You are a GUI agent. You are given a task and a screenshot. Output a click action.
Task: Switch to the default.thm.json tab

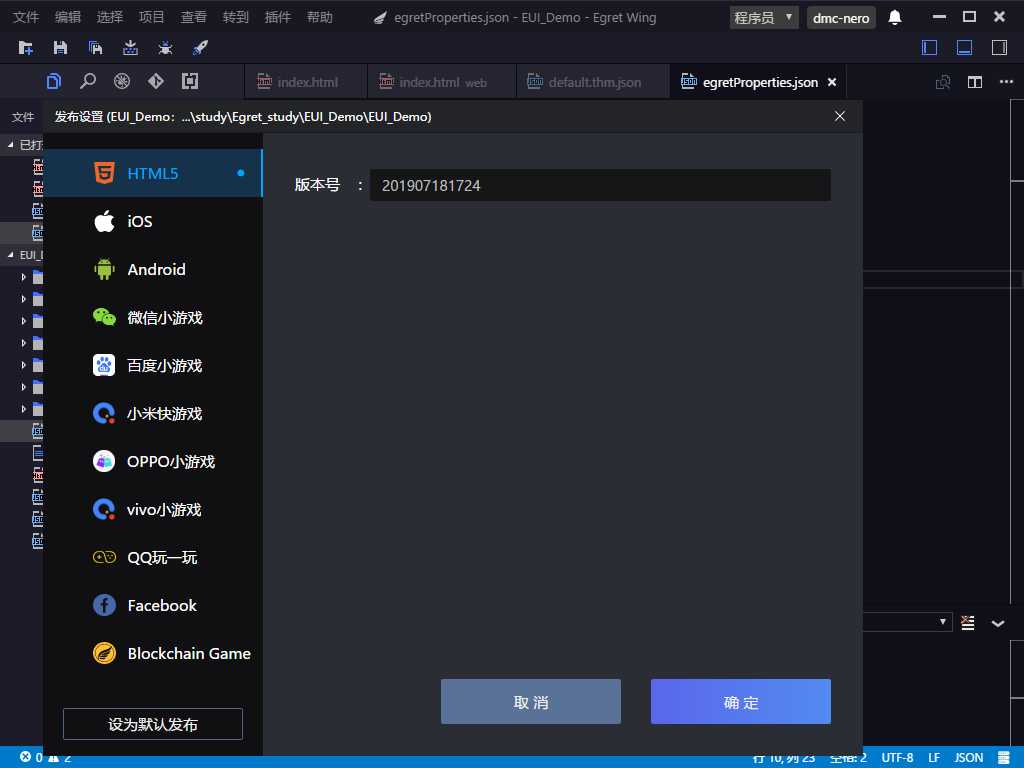pyautogui.click(x=593, y=82)
